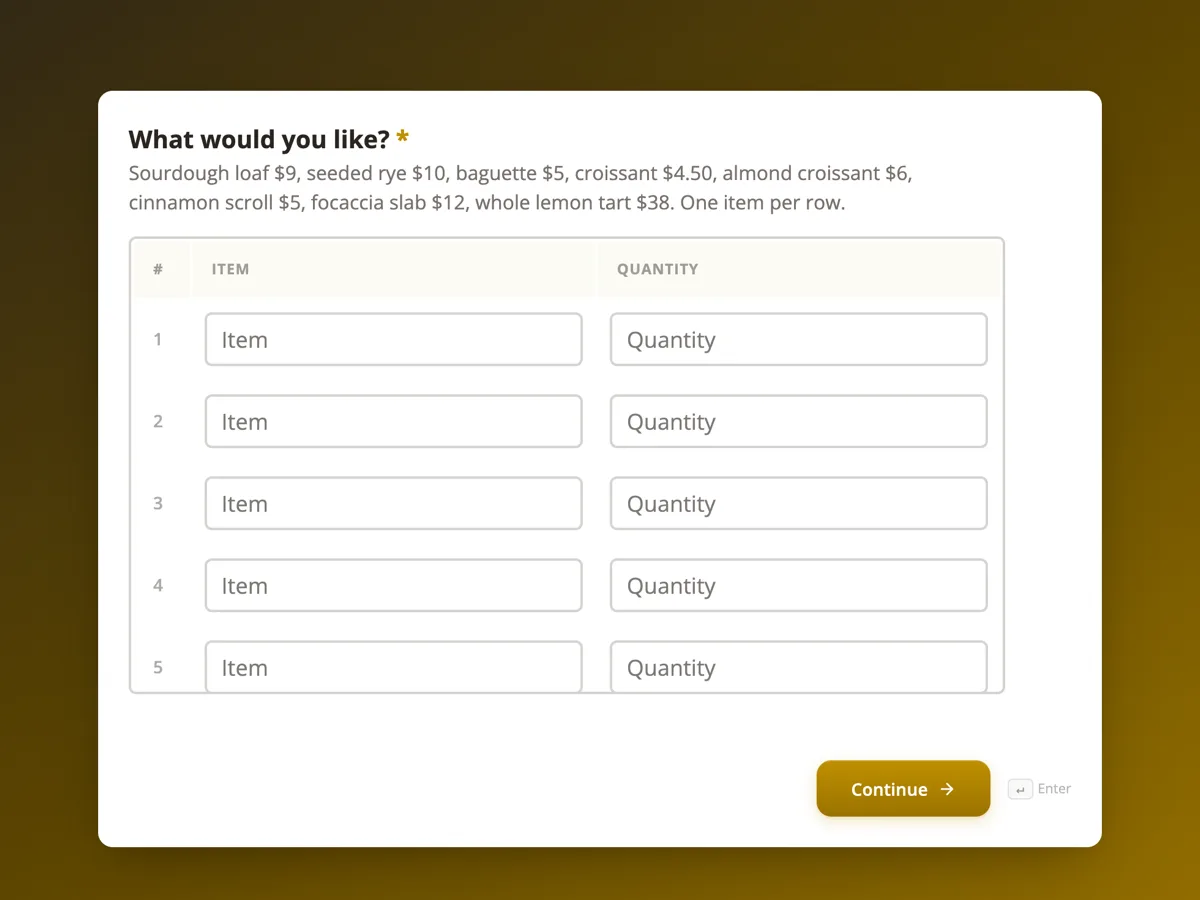Click the row number 1 cell
This screenshot has width=1200, height=900.
(x=158, y=339)
